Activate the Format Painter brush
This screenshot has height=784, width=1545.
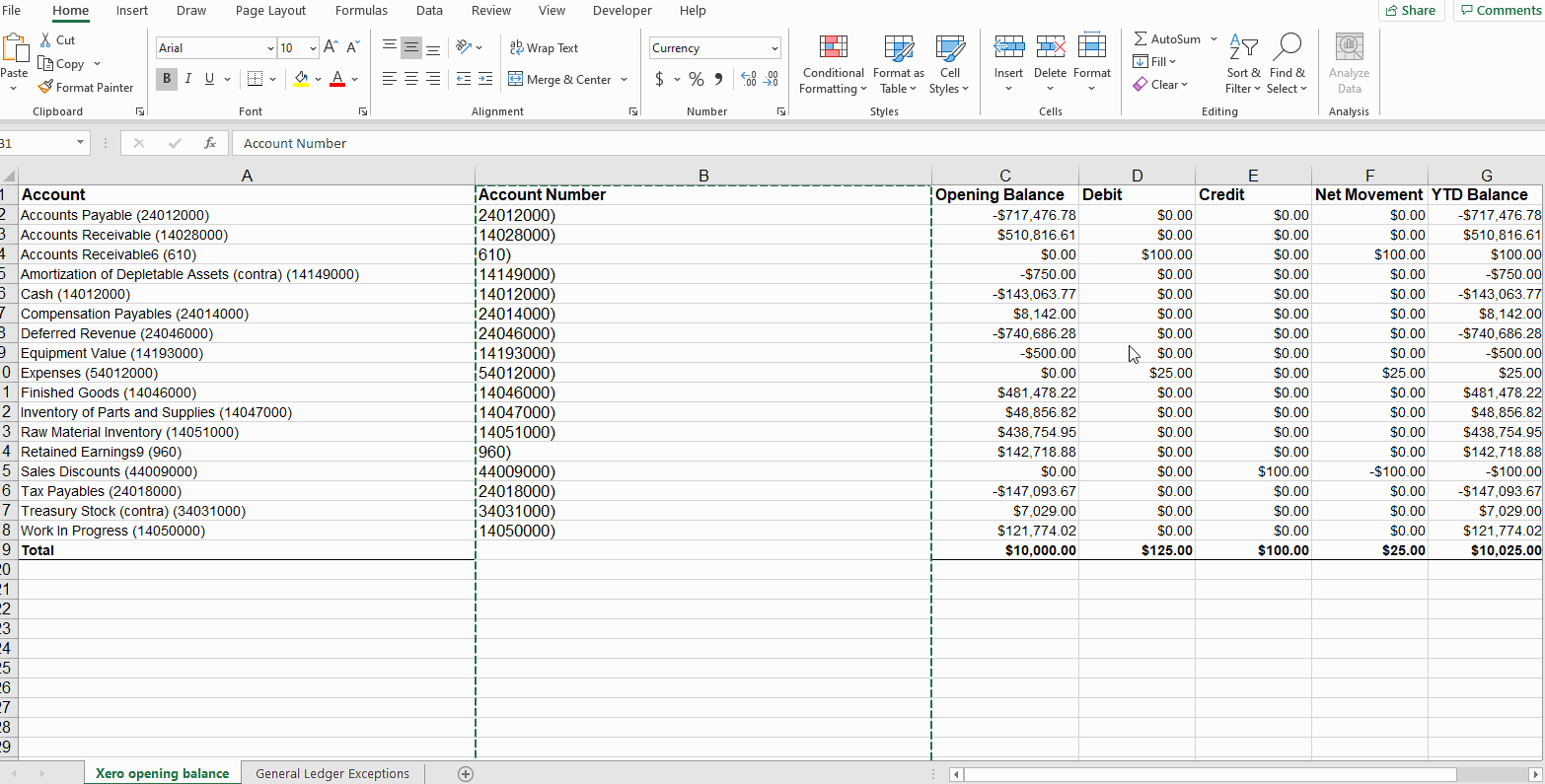pos(45,87)
